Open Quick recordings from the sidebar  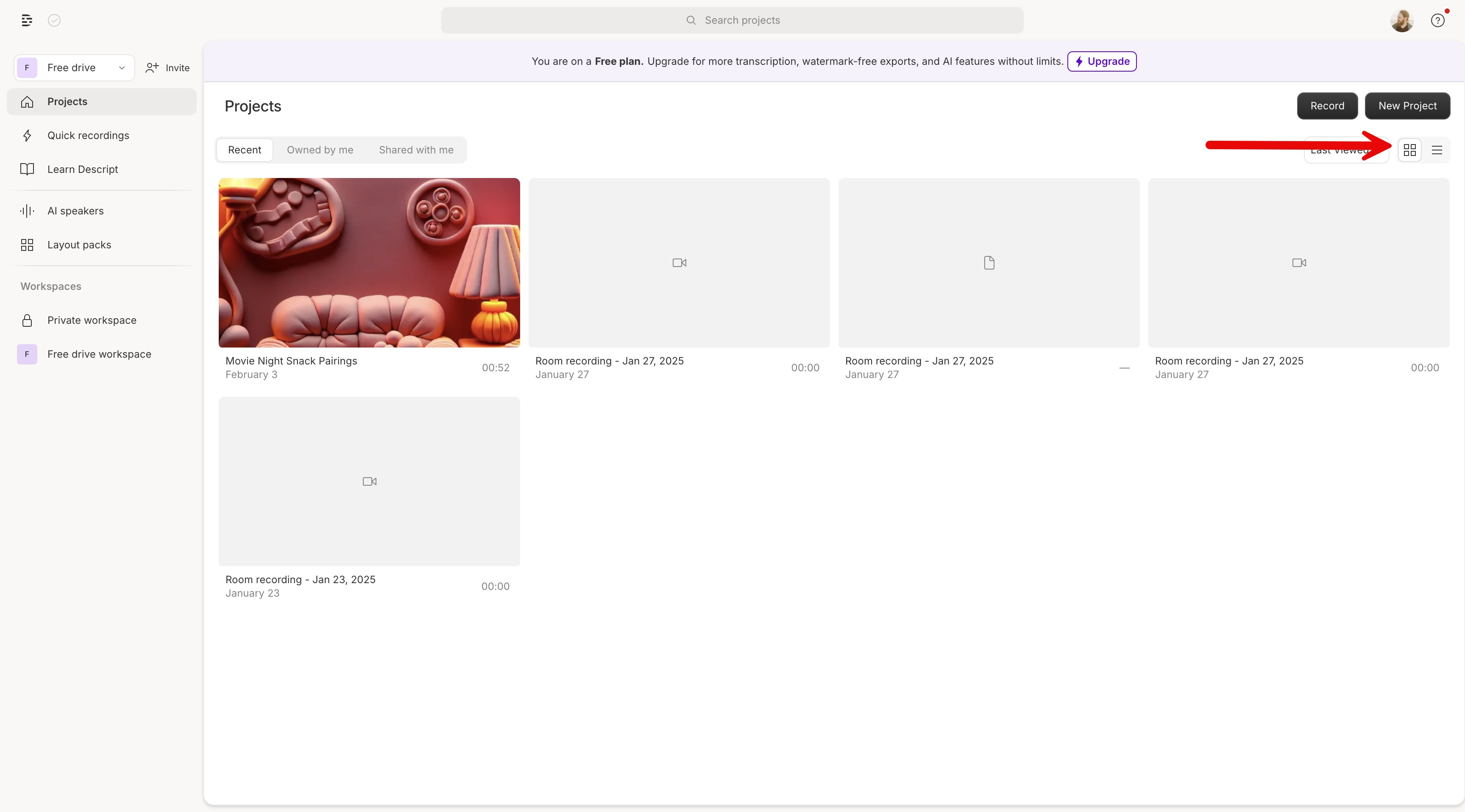(x=88, y=135)
